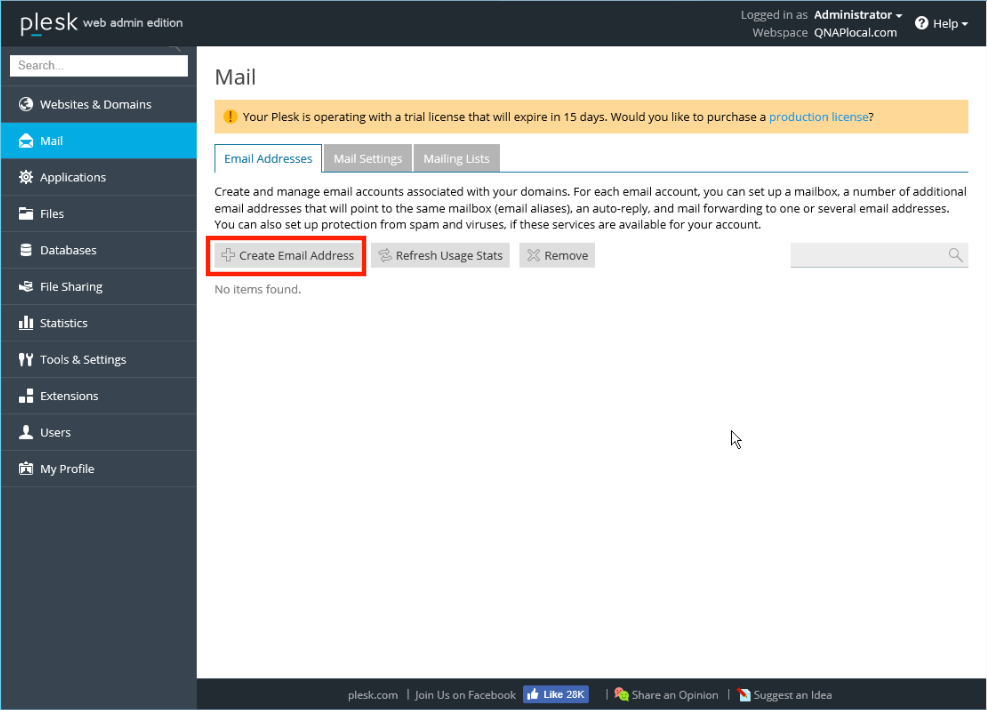
Task: Click the Applications gear icon in sidebar
Action: (x=26, y=178)
